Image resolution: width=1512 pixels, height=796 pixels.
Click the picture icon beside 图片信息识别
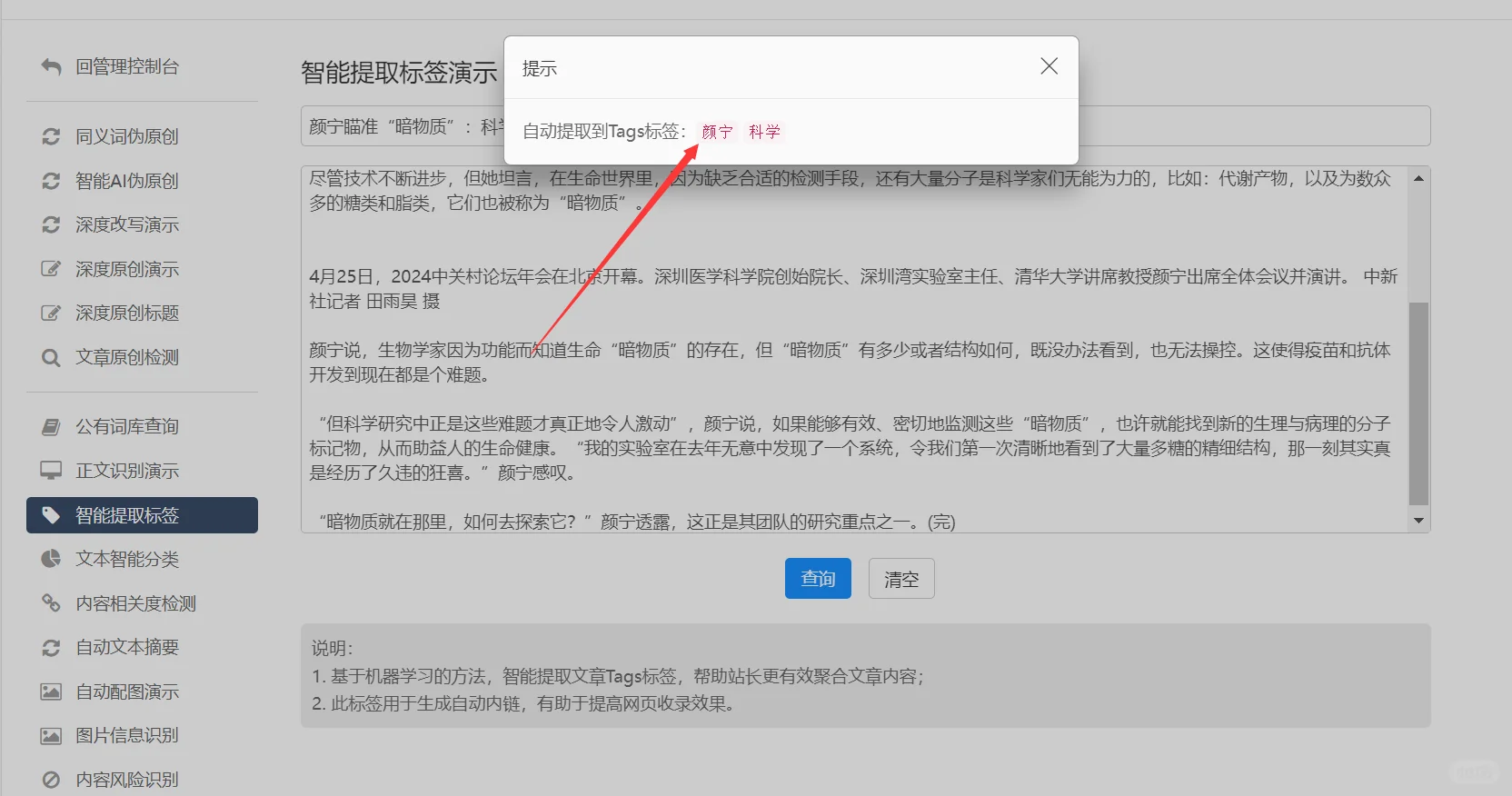(x=51, y=735)
